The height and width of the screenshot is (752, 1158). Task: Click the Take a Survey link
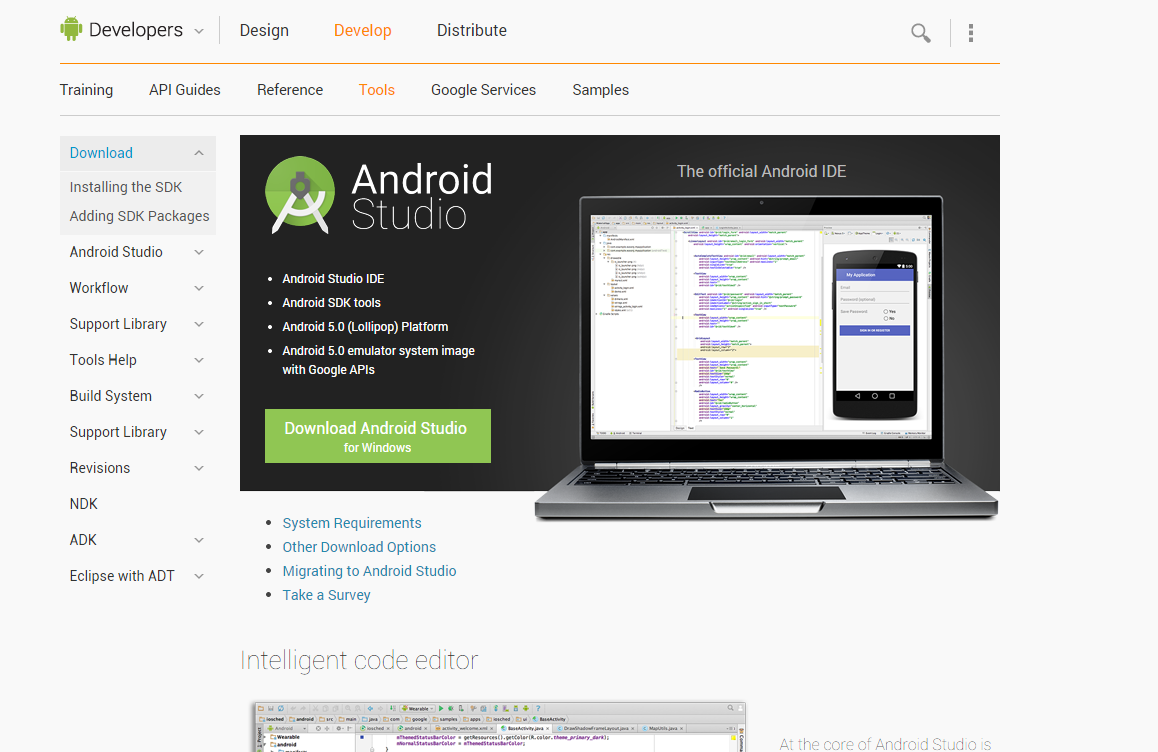click(x=326, y=595)
